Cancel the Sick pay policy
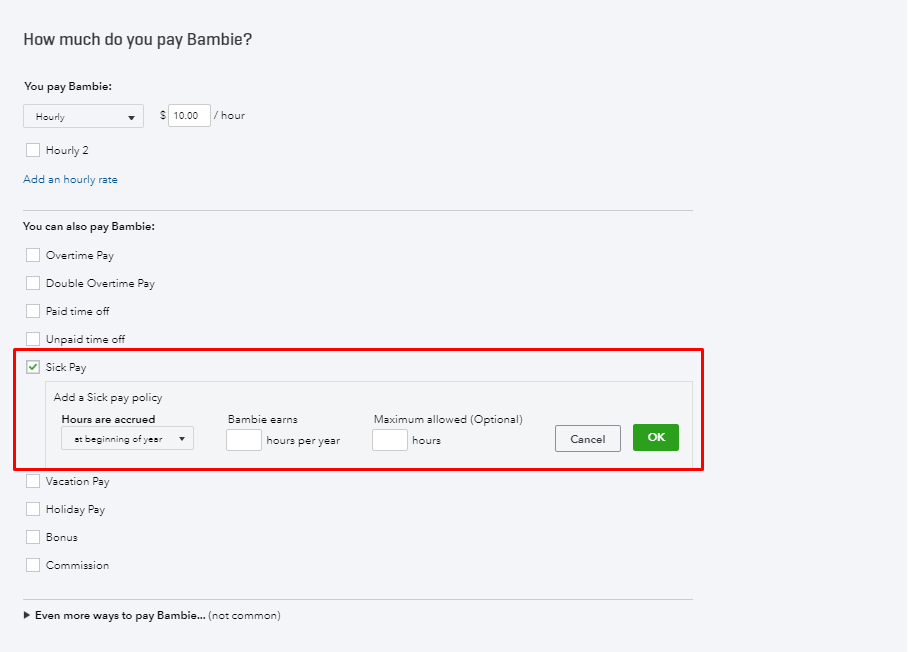Screen dimensions: 909x652 point(588,438)
